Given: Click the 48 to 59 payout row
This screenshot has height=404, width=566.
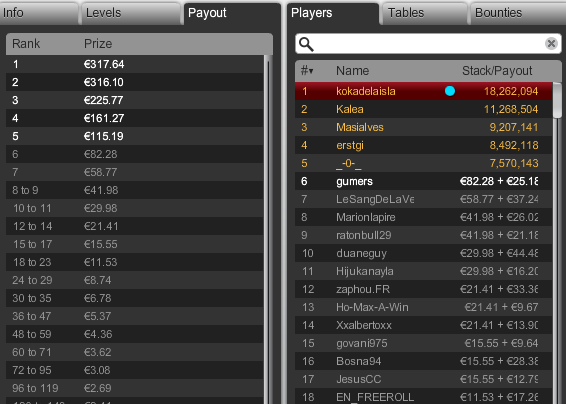Looking at the screenshot, I should [x=135, y=334].
